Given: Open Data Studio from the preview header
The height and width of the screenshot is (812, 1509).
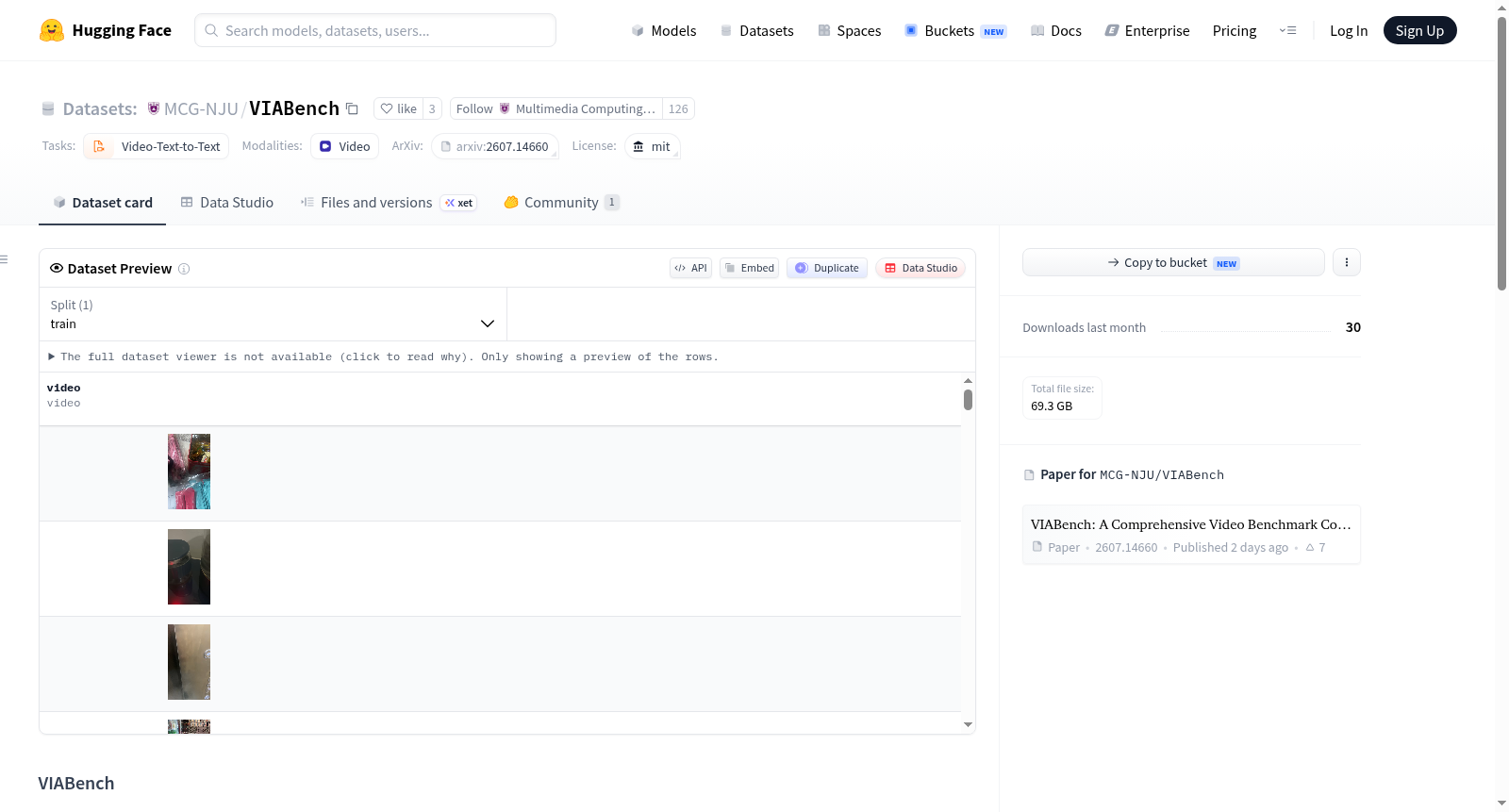Looking at the screenshot, I should tap(920, 268).
